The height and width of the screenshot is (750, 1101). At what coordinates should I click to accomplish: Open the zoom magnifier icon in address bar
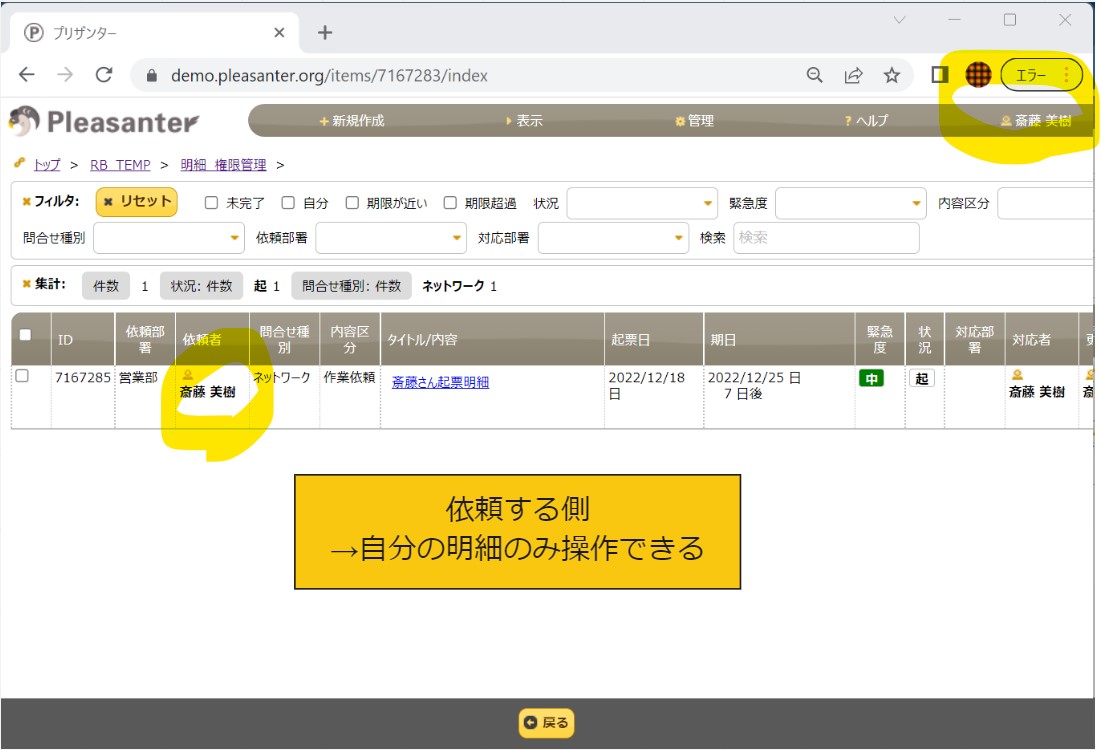[815, 75]
